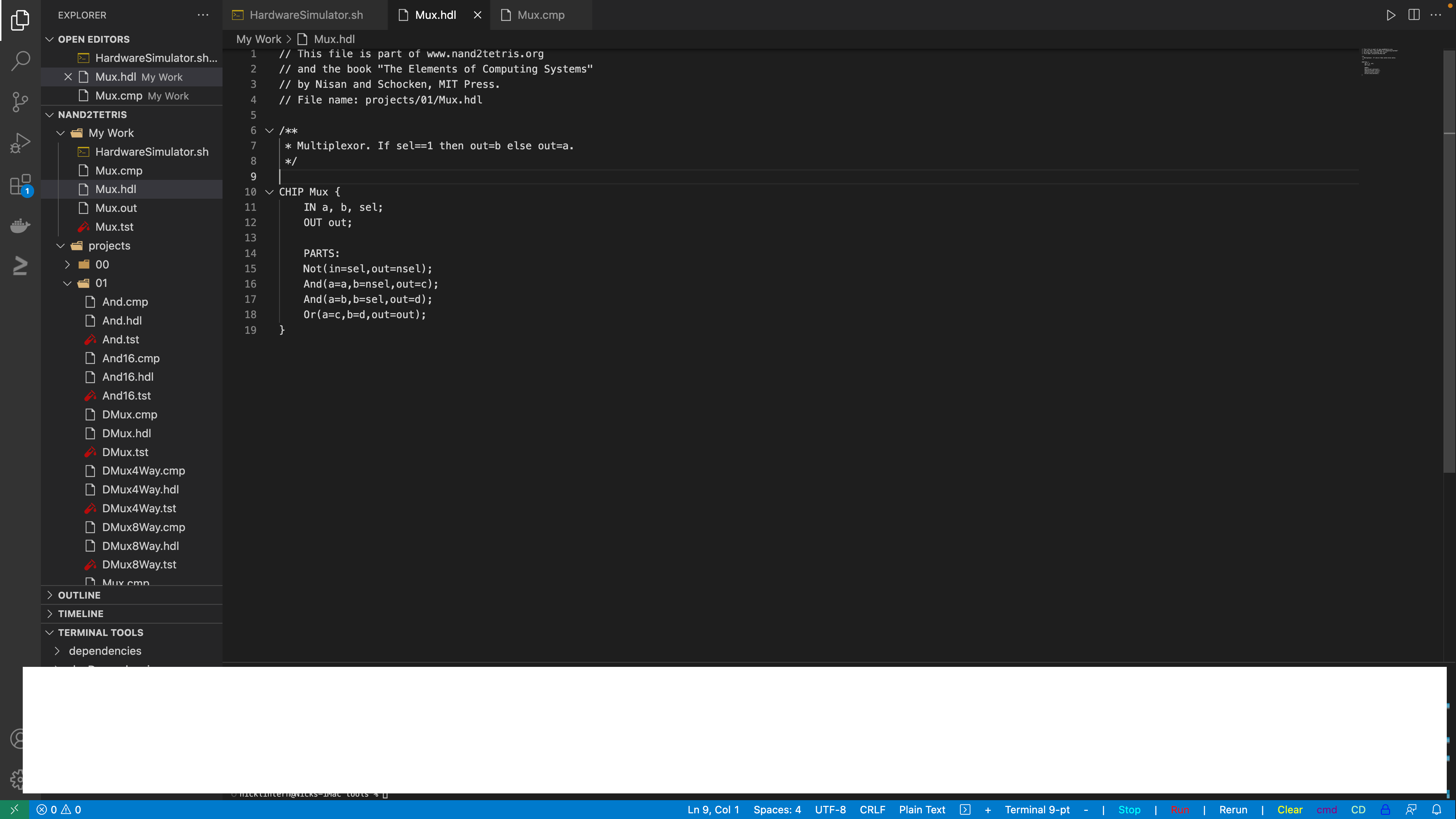Screen dimensions: 1456x819
Task: Open the Extensions view with badge
Action: (x=20, y=184)
